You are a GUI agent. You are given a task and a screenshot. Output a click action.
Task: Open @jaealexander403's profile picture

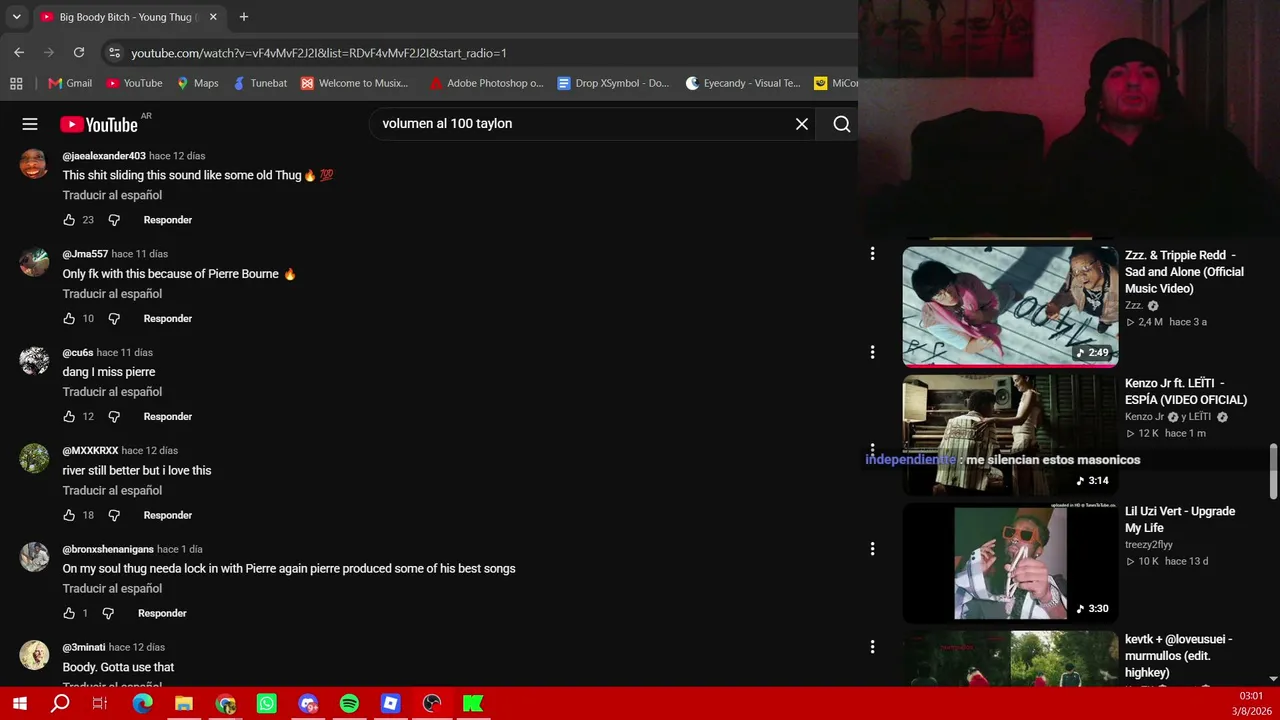[34, 163]
